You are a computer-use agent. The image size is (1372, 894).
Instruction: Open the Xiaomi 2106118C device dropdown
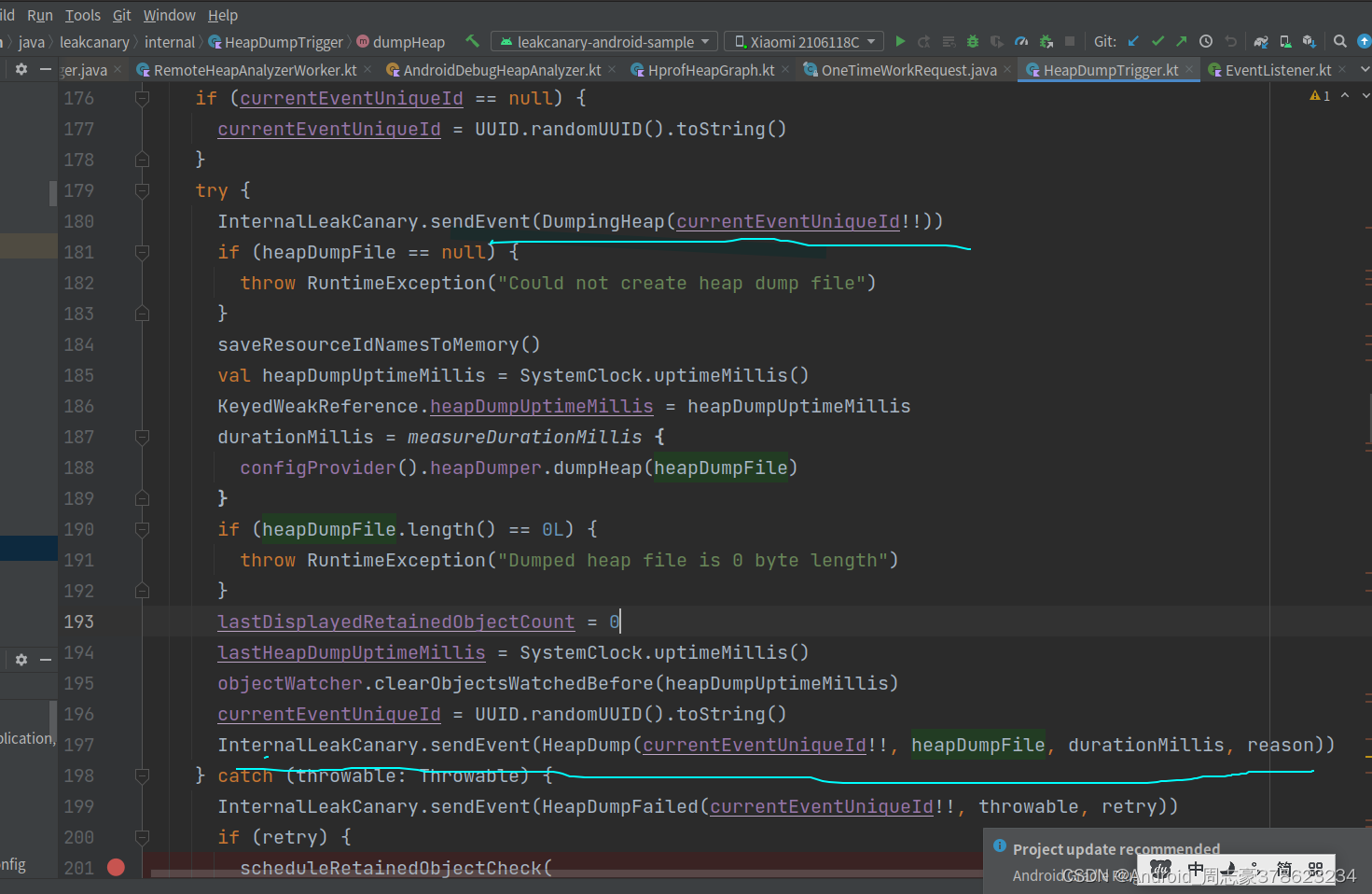pos(804,42)
